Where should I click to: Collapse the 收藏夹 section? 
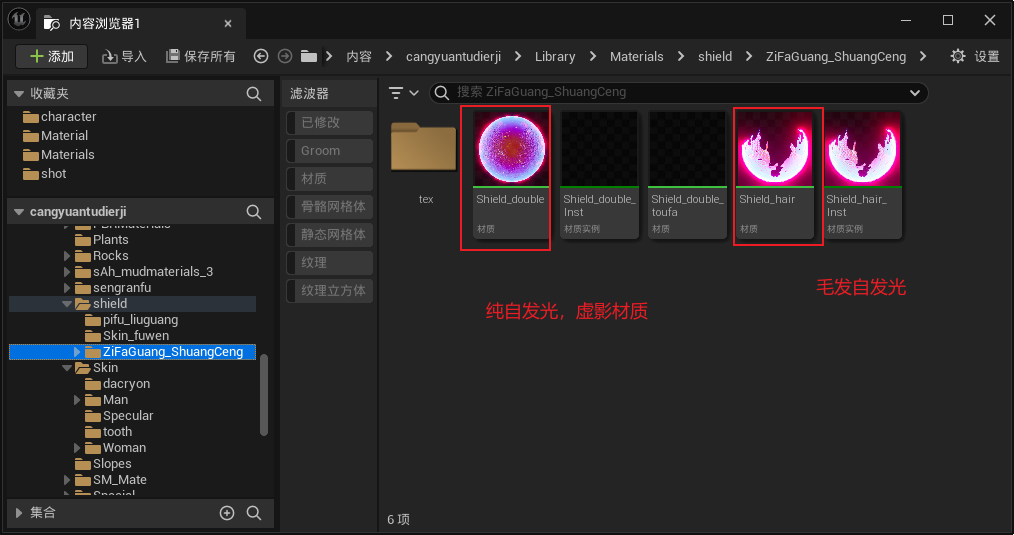click(x=19, y=94)
